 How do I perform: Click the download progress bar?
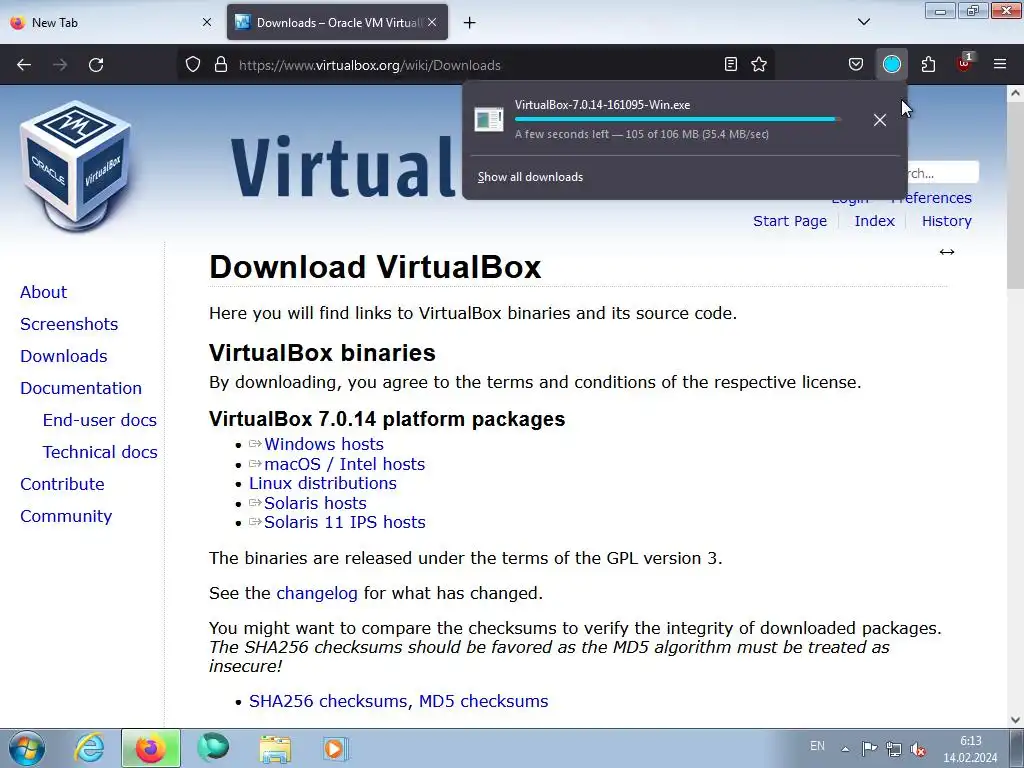tap(677, 119)
